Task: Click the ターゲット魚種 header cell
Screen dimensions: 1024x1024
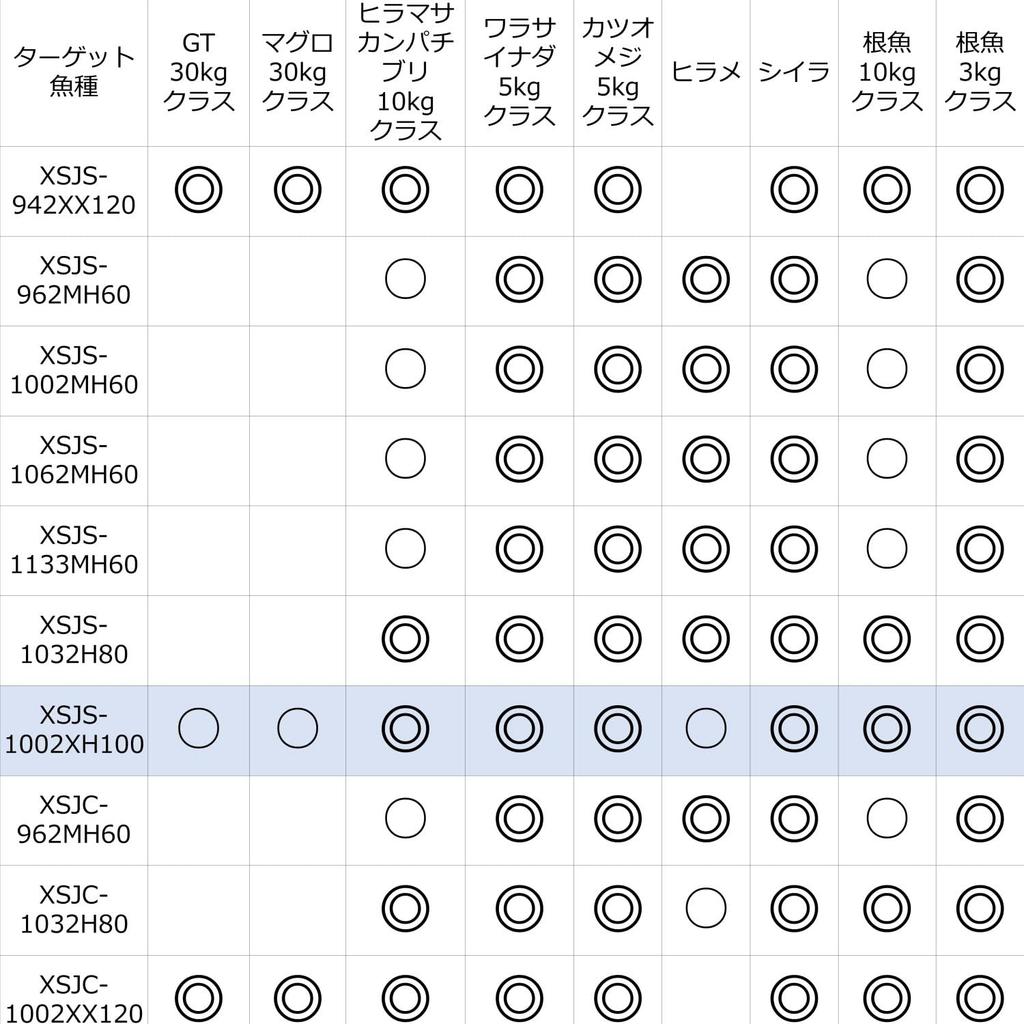Action: (74, 71)
